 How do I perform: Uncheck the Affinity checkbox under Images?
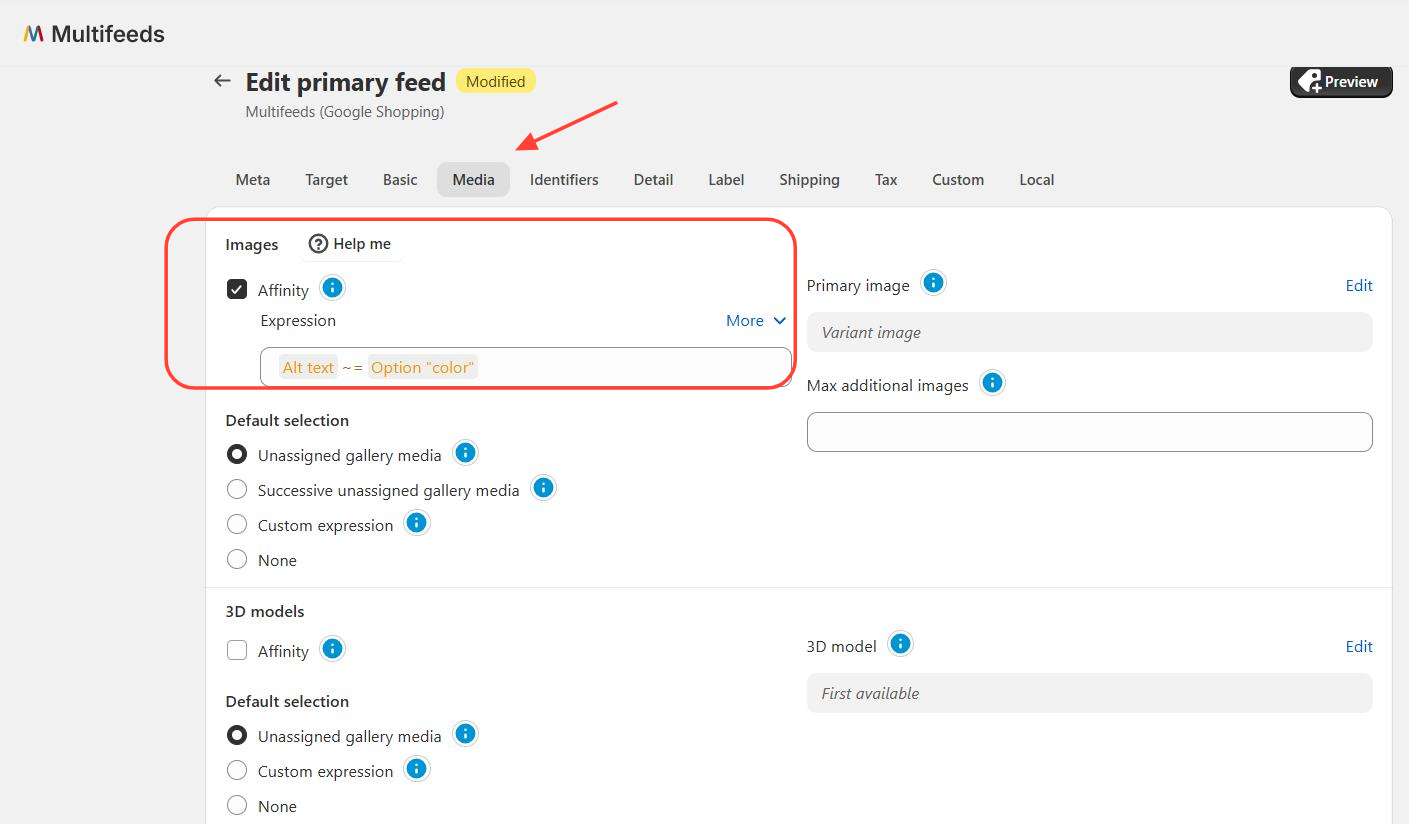click(236, 288)
